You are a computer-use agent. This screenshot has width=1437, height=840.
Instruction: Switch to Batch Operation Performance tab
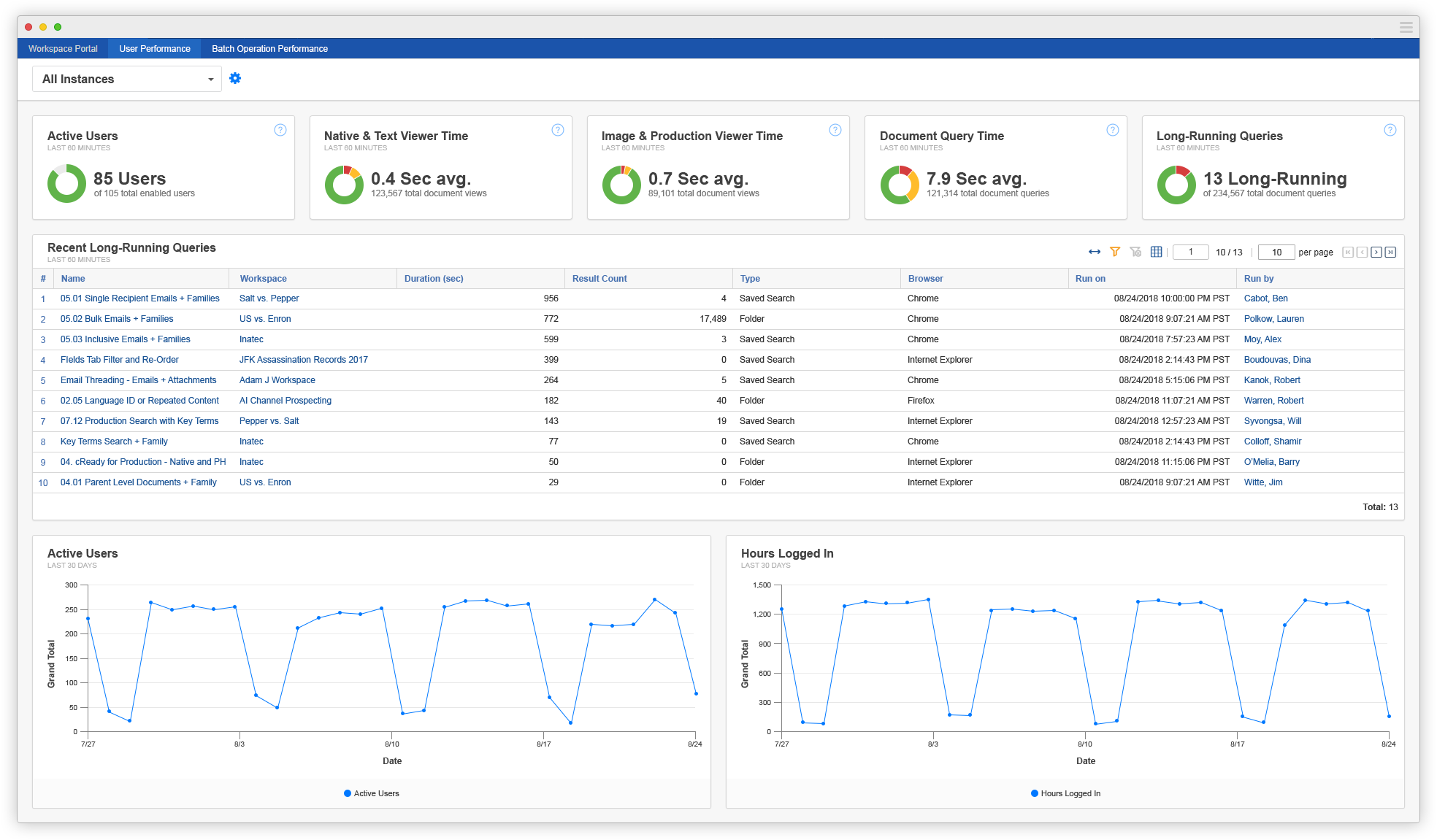[268, 48]
